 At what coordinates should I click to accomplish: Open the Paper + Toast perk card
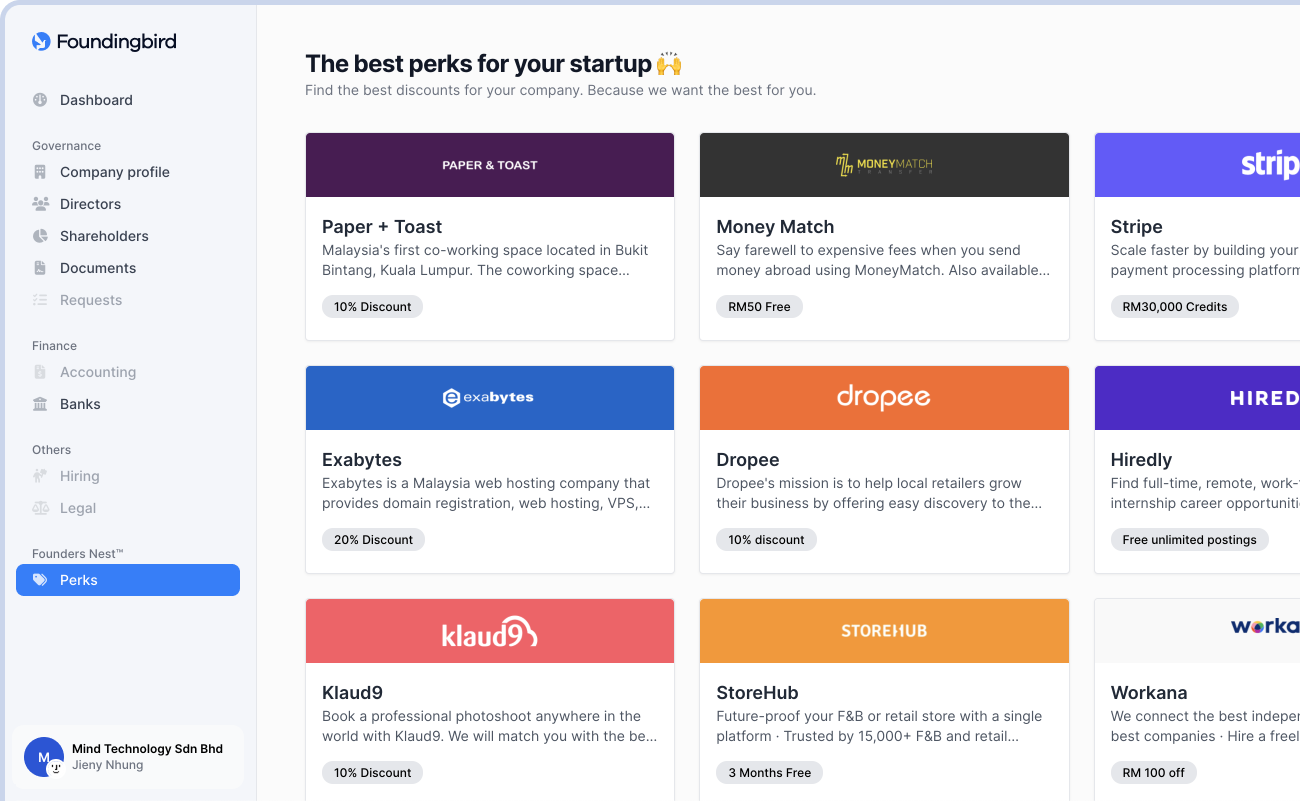[490, 237]
